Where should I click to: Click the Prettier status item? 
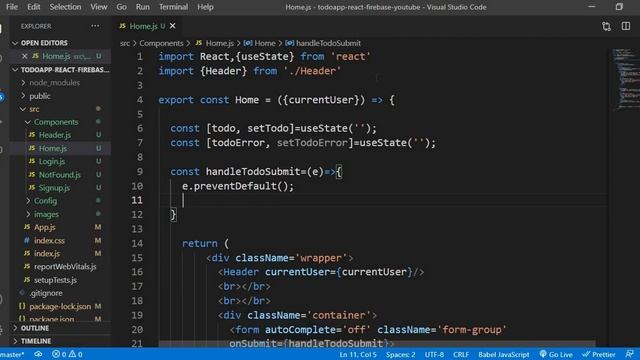[x=599, y=354]
